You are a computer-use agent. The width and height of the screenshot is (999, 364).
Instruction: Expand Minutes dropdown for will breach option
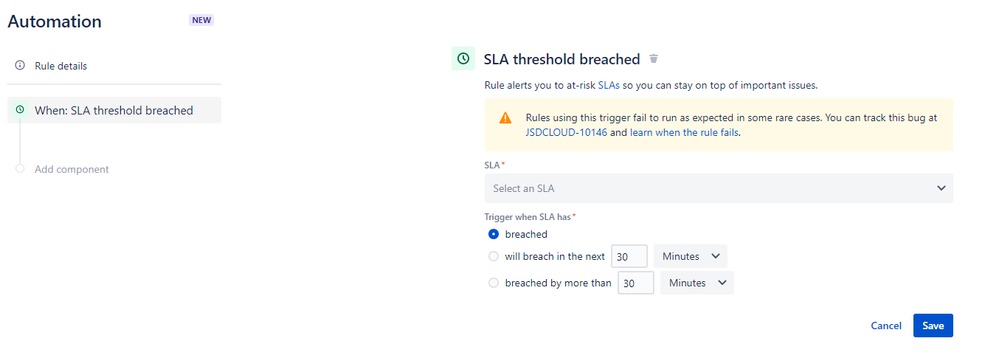click(x=691, y=256)
